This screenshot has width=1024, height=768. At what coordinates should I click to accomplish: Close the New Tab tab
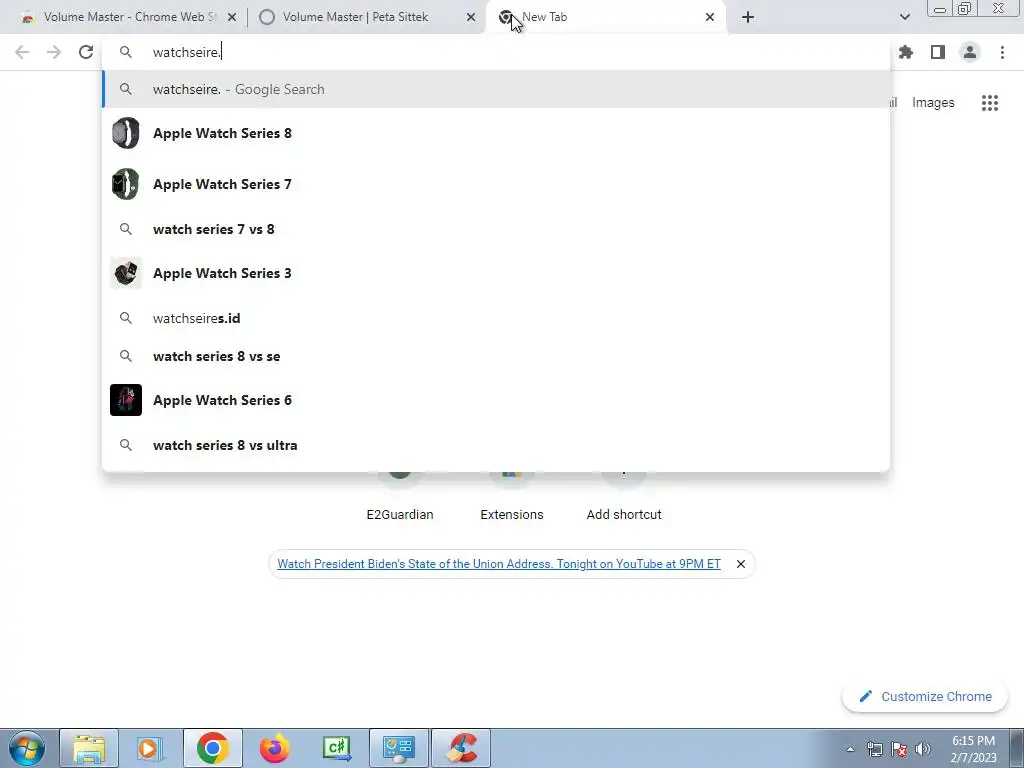click(x=710, y=17)
